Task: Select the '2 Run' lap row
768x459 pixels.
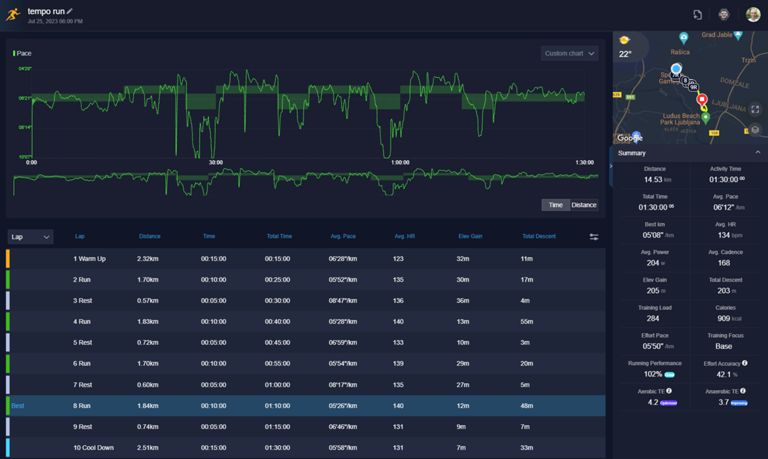Action: (306, 280)
